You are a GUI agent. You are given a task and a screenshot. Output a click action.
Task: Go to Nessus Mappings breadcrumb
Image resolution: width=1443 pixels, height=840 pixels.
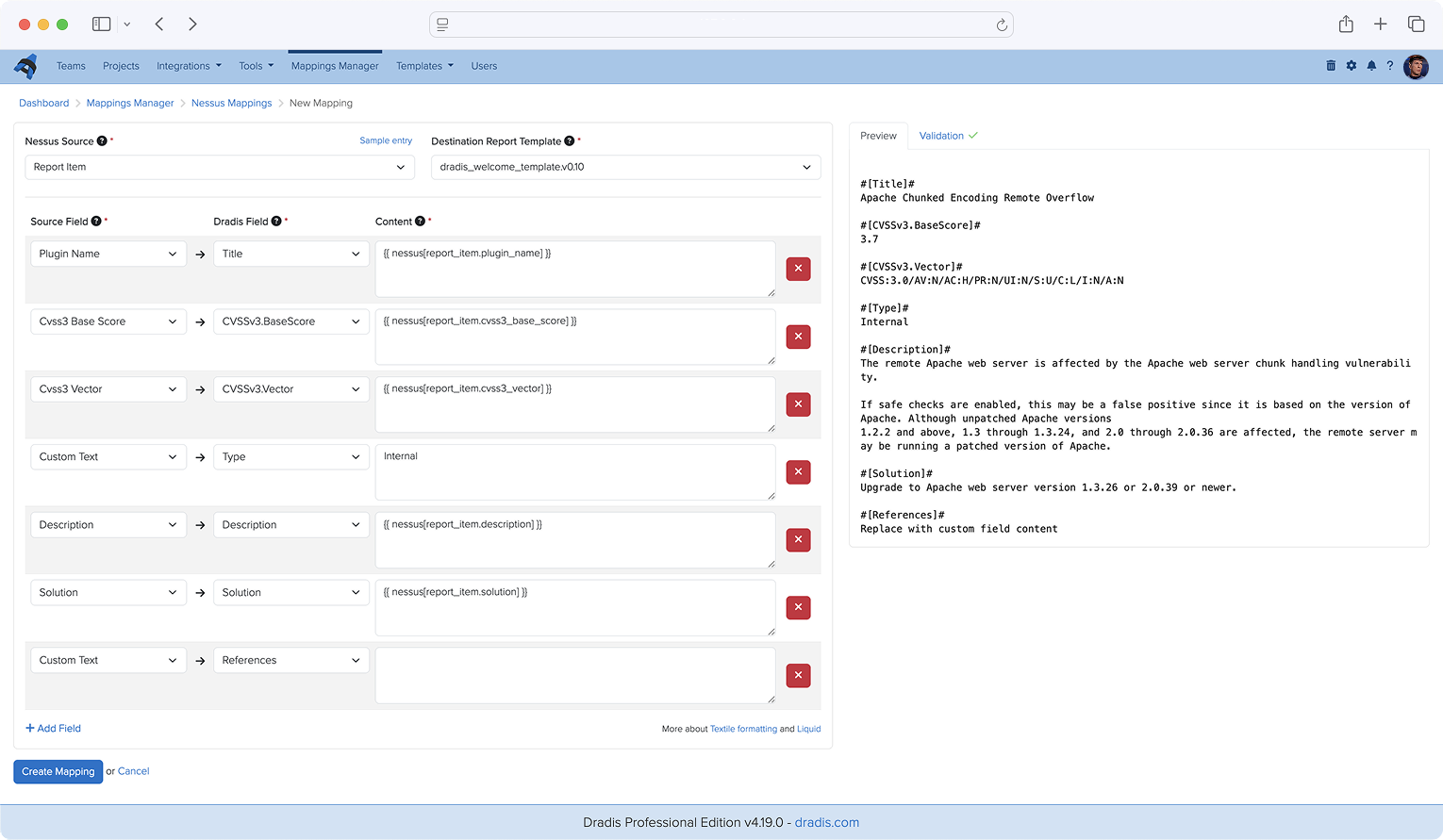[x=231, y=103]
